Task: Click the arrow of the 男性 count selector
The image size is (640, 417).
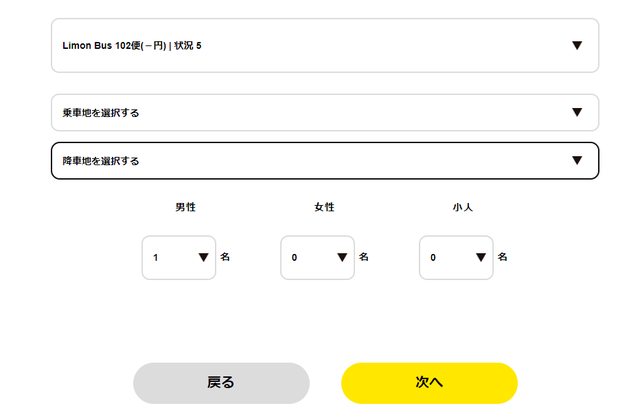Action: (204, 257)
